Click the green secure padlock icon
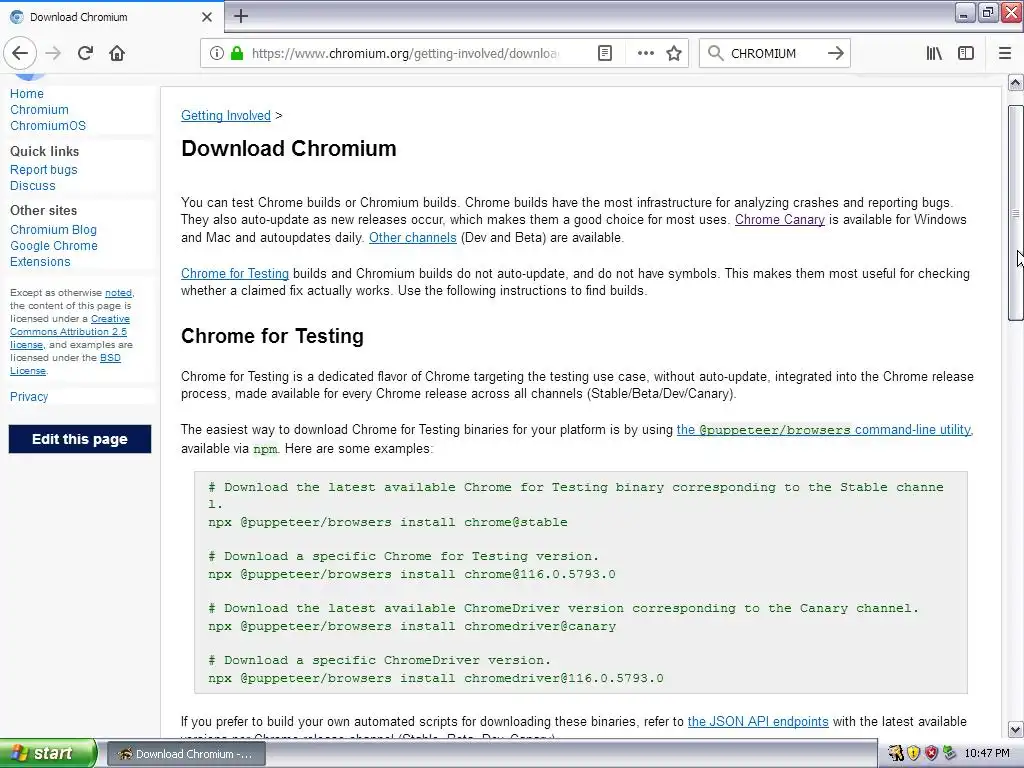 click(x=237, y=53)
